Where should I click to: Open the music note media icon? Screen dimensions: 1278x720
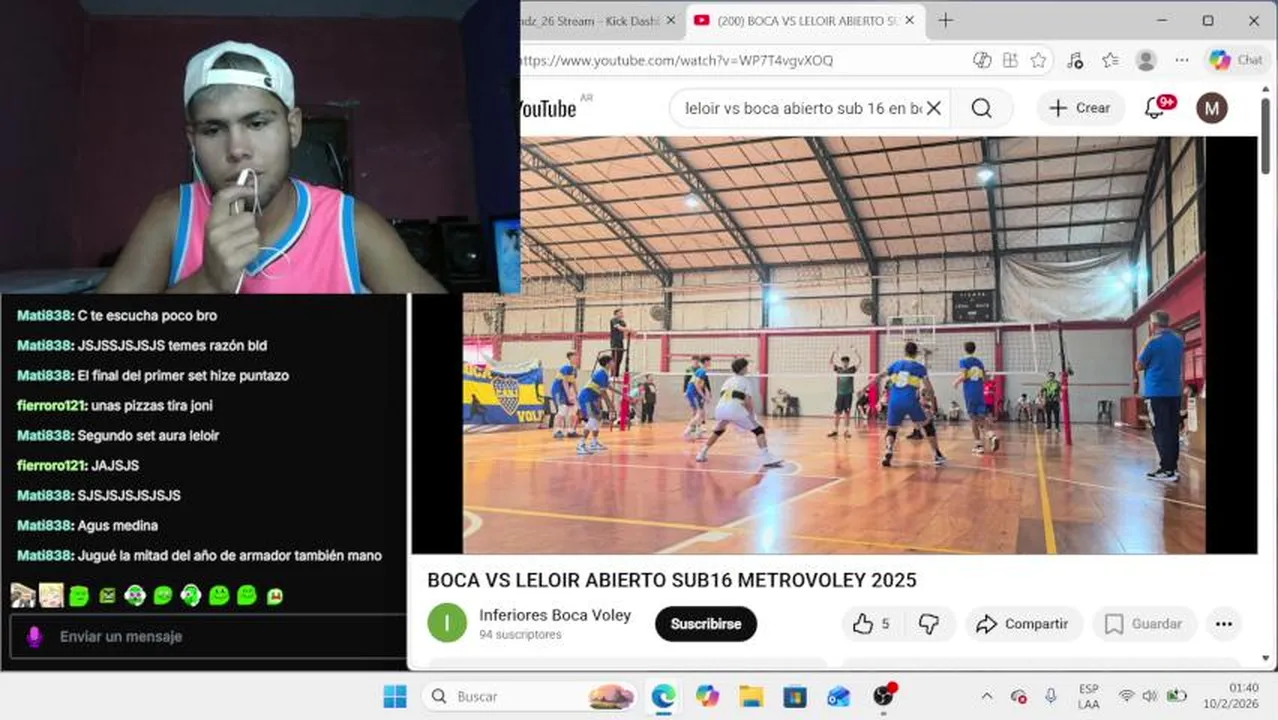1075,60
